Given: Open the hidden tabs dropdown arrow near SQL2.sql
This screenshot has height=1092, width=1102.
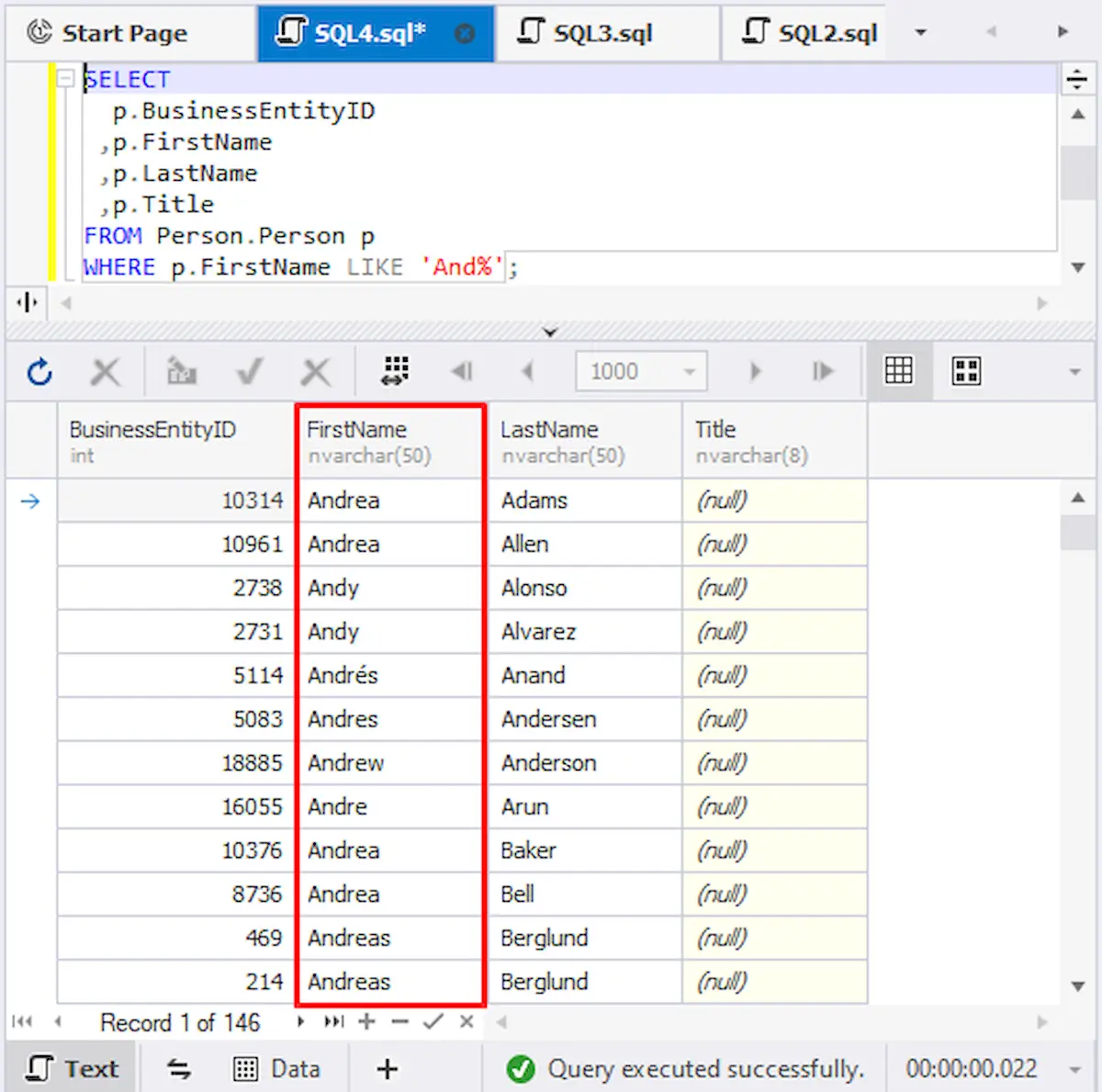Looking at the screenshot, I should tap(920, 30).
